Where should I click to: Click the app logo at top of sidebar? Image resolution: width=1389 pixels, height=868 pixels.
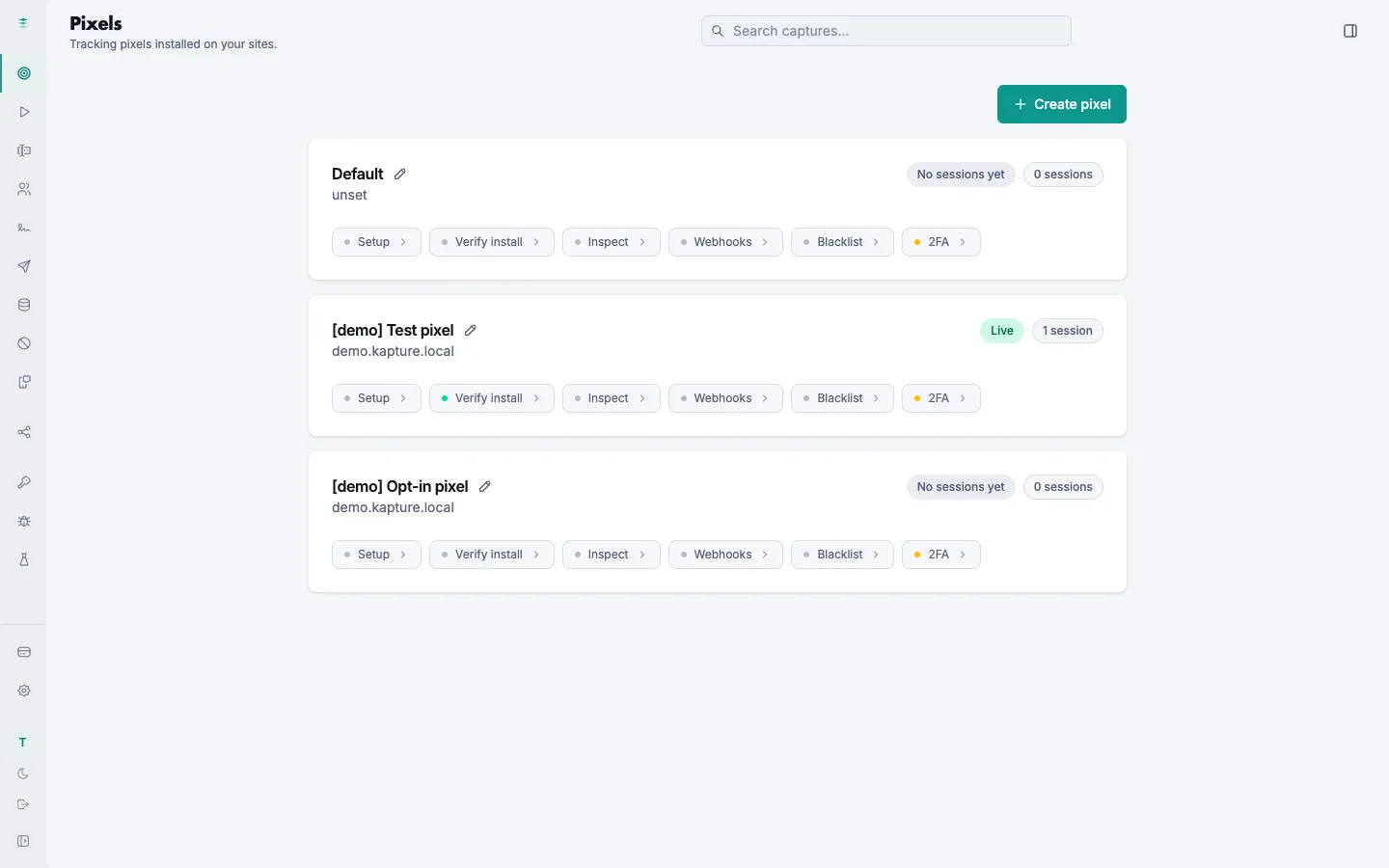(x=23, y=22)
